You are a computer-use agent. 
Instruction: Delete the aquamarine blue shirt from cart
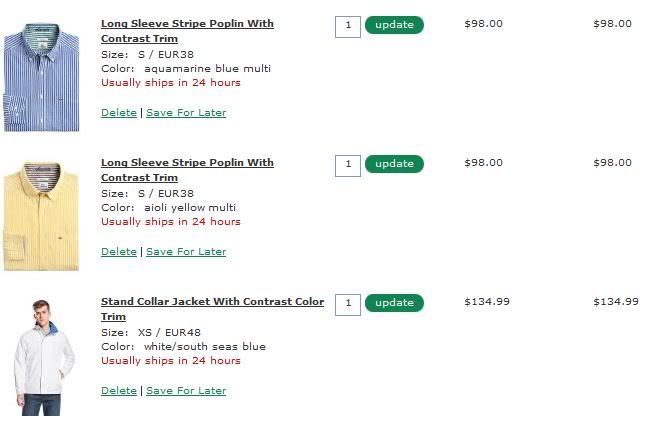(118, 113)
